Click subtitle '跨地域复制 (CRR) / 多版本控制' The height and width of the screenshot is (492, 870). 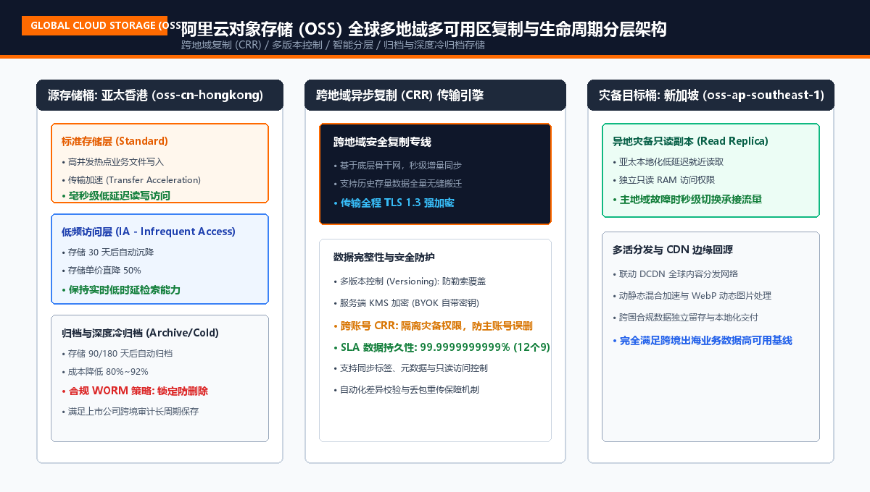point(251,45)
